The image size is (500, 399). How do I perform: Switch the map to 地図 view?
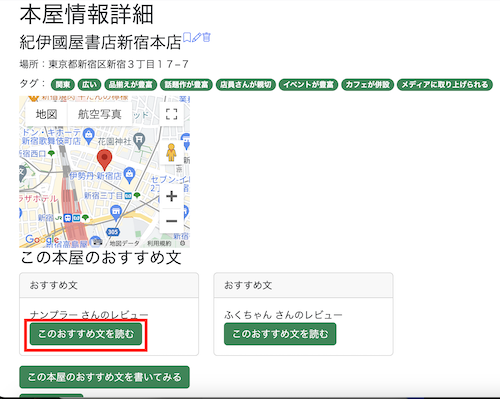coord(47,114)
